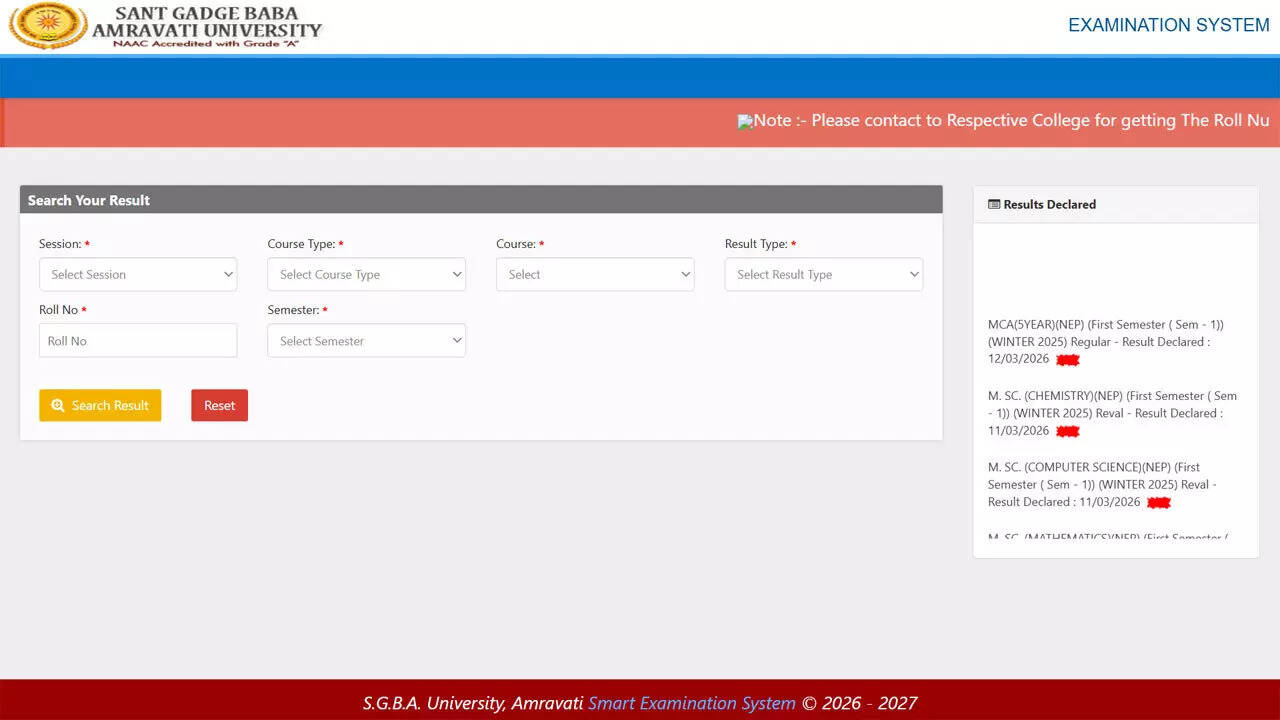Click inside the Roll No input field

[138, 340]
